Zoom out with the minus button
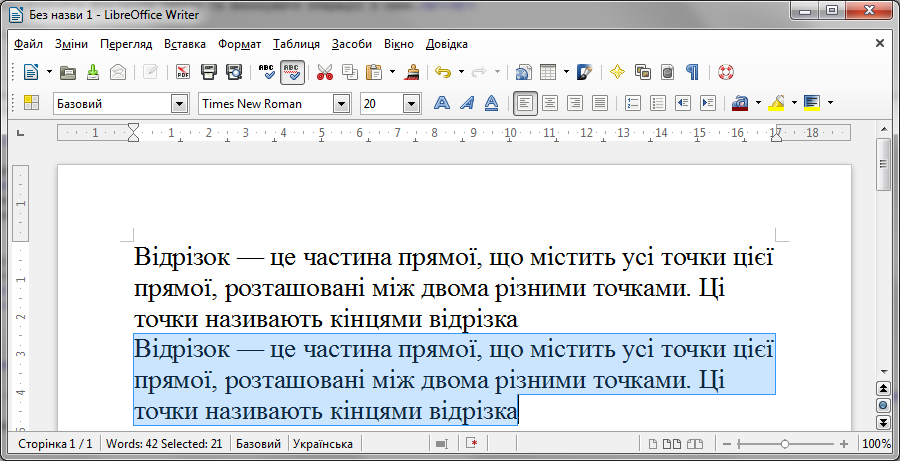Image resolution: width=900 pixels, height=461 pixels. point(727,444)
